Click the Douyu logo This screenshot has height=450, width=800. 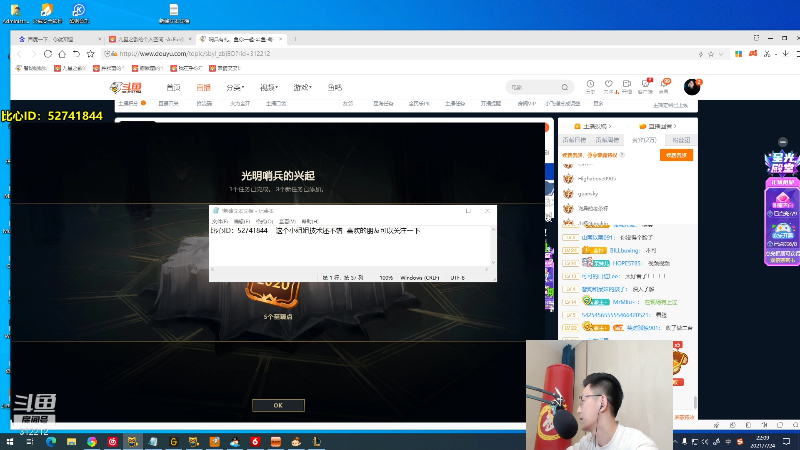click(126, 87)
